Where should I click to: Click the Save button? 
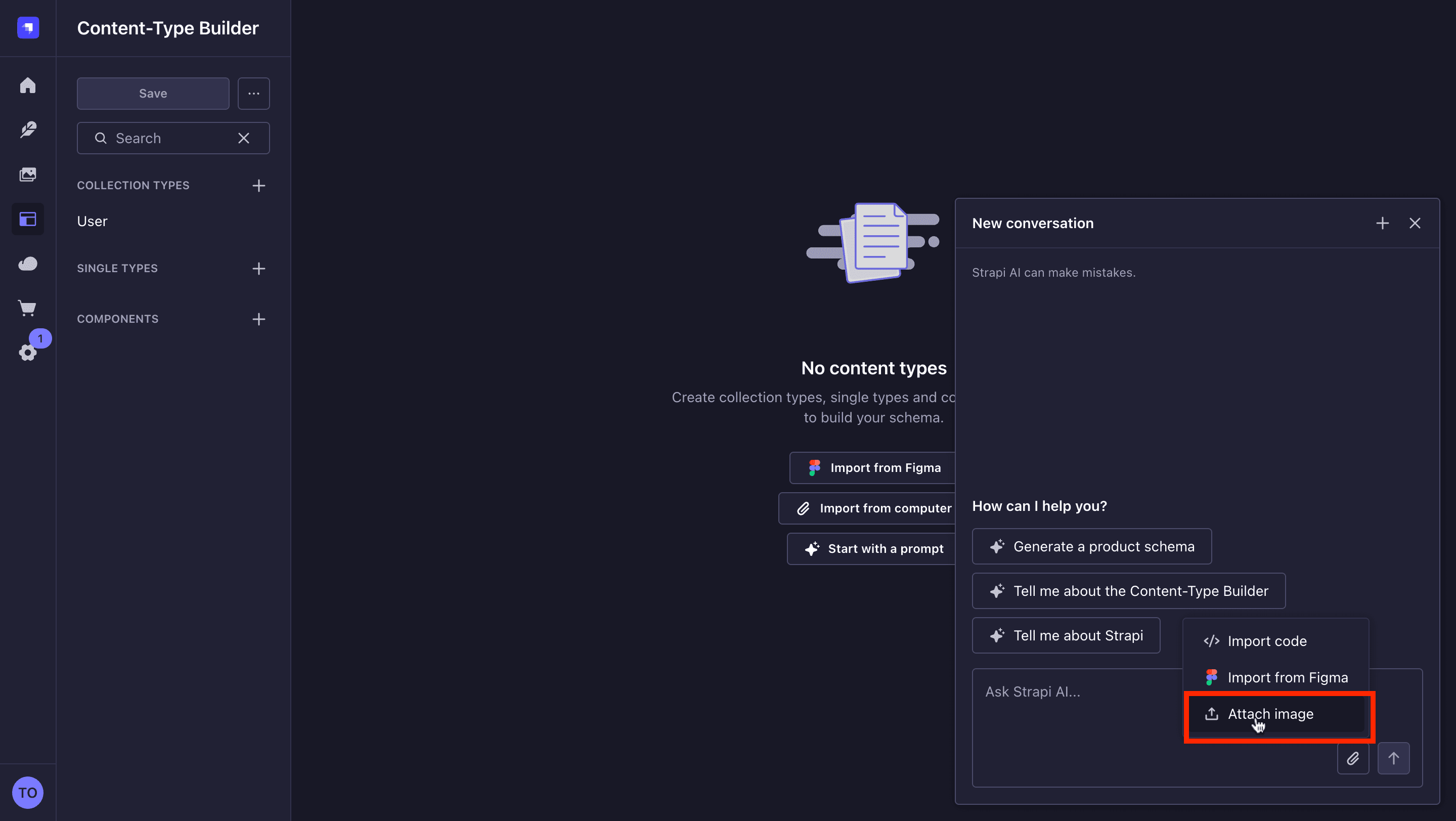click(153, 93)
